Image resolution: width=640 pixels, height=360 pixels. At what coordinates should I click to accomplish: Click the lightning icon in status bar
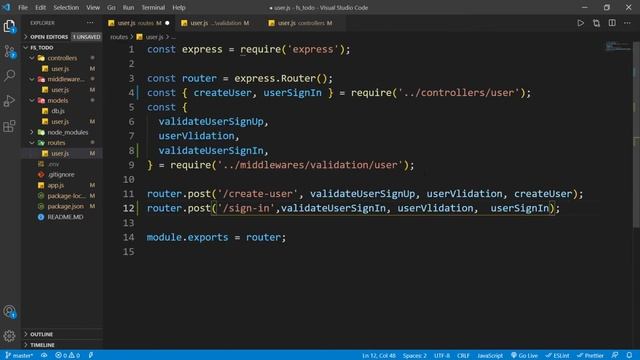click(x=91, y=356)
